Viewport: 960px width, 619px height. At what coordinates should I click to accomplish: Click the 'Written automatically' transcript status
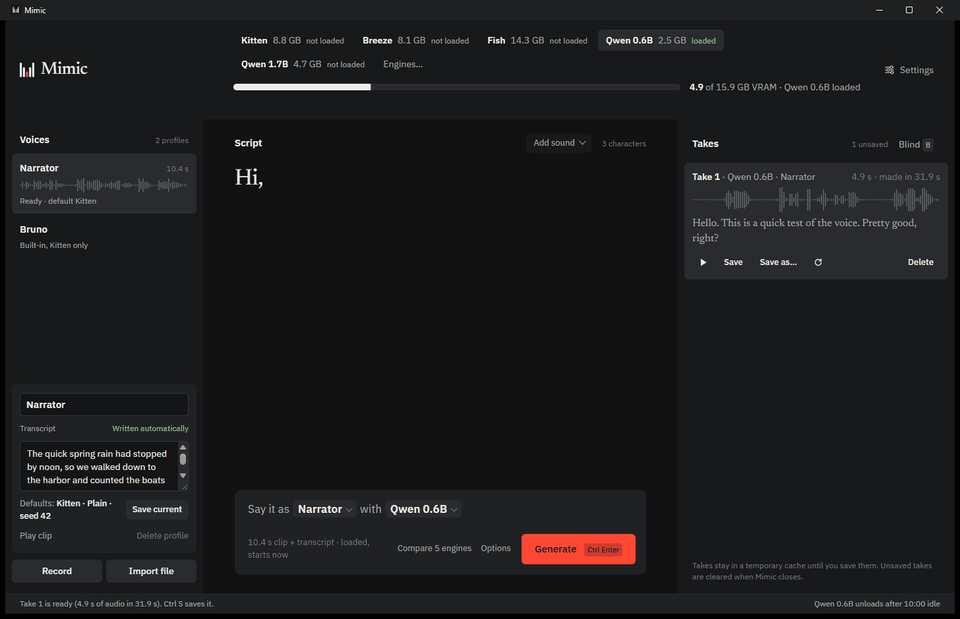tap(150, 429)
